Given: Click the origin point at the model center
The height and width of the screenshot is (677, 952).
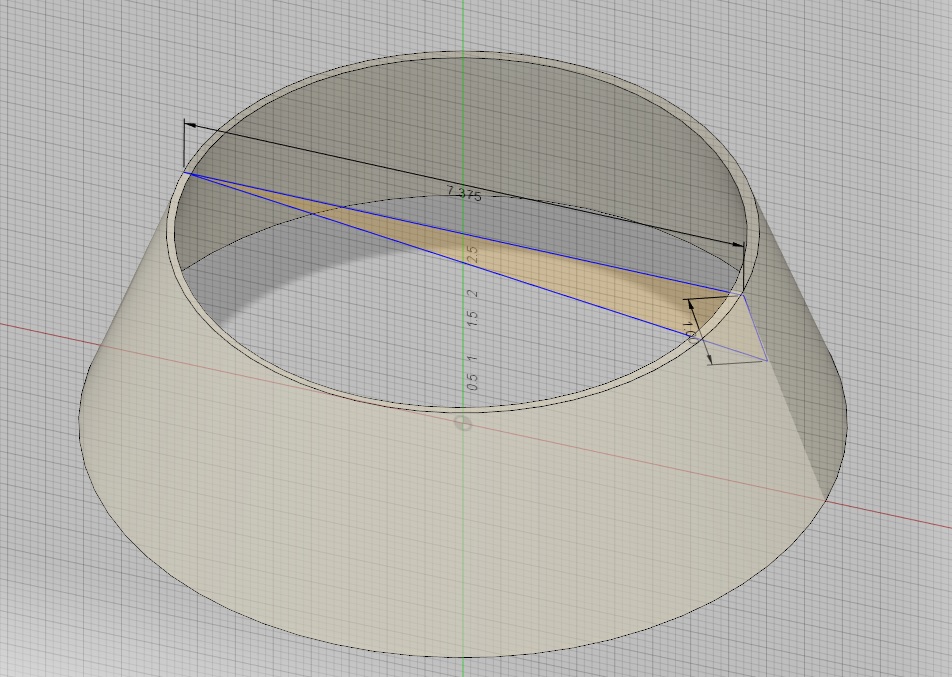Looking at the screenshot, I should coord(462,424).
